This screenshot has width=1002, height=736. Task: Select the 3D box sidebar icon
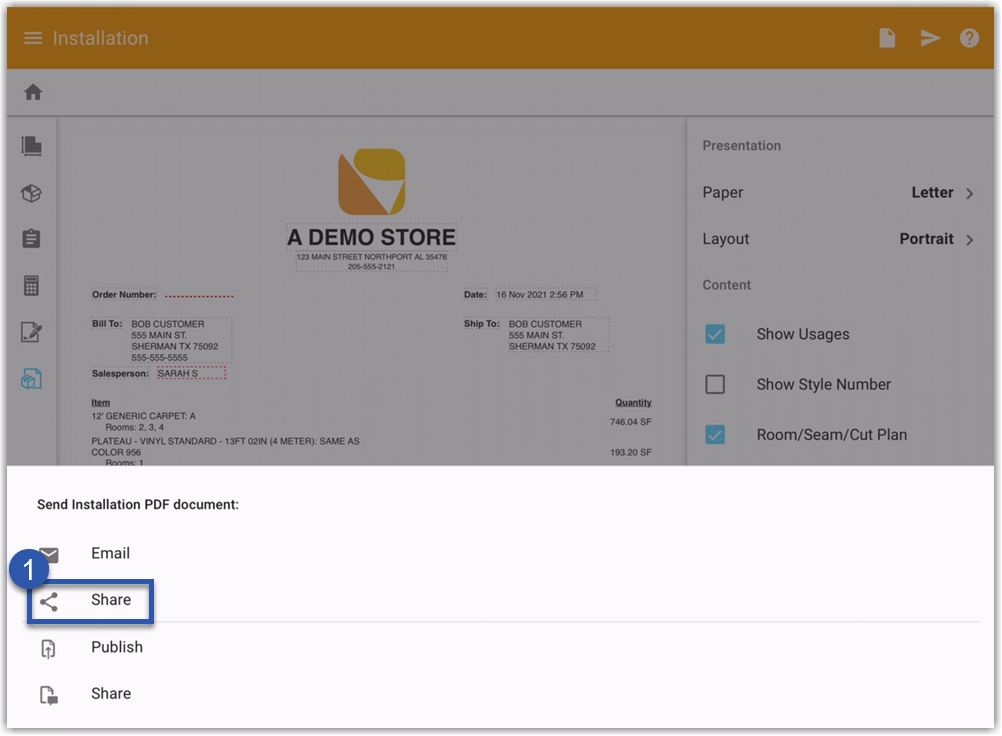coord(31,193)
